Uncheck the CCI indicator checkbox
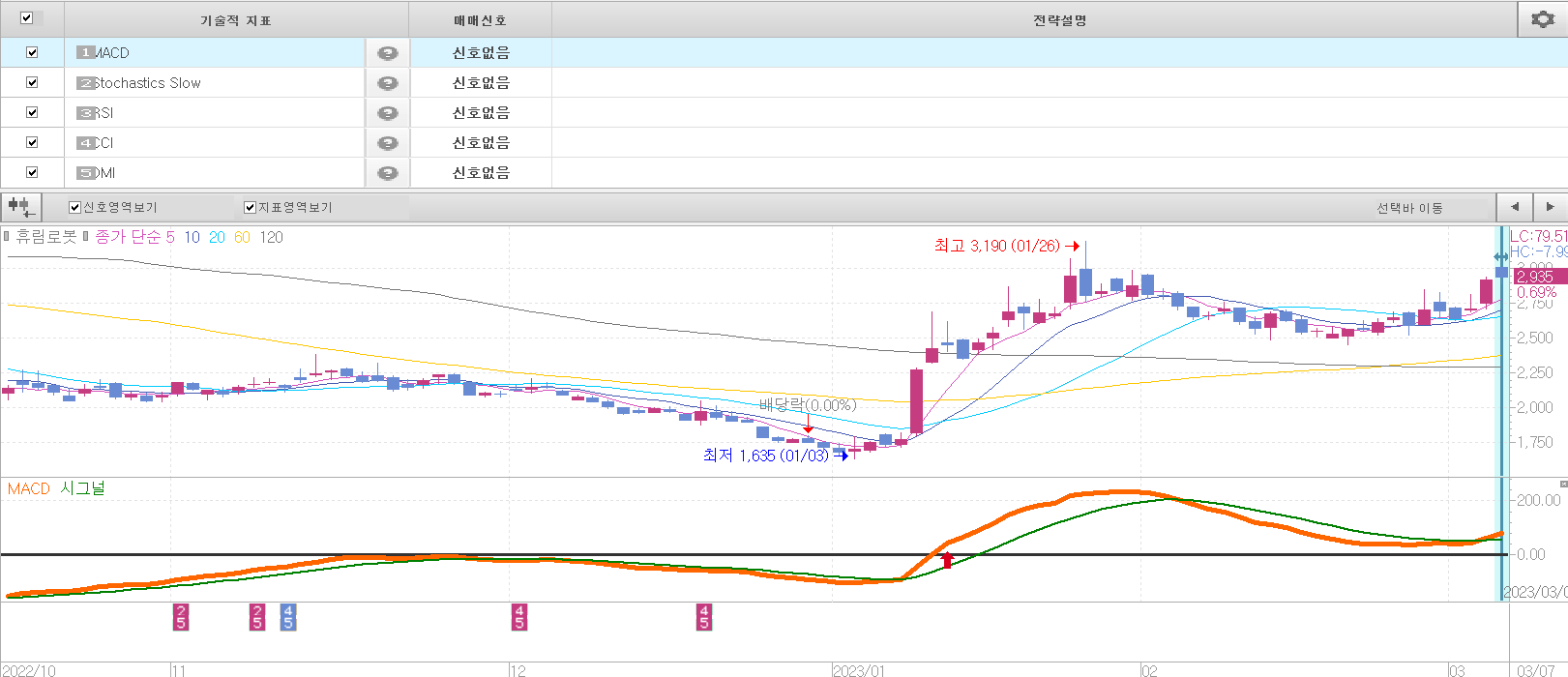 32,142
